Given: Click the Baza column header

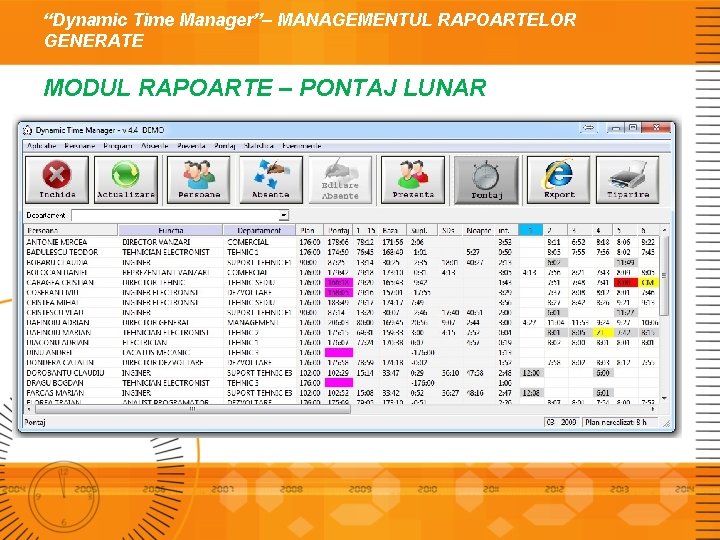Looking at the screenshot, I should click(x=393, y=231).
